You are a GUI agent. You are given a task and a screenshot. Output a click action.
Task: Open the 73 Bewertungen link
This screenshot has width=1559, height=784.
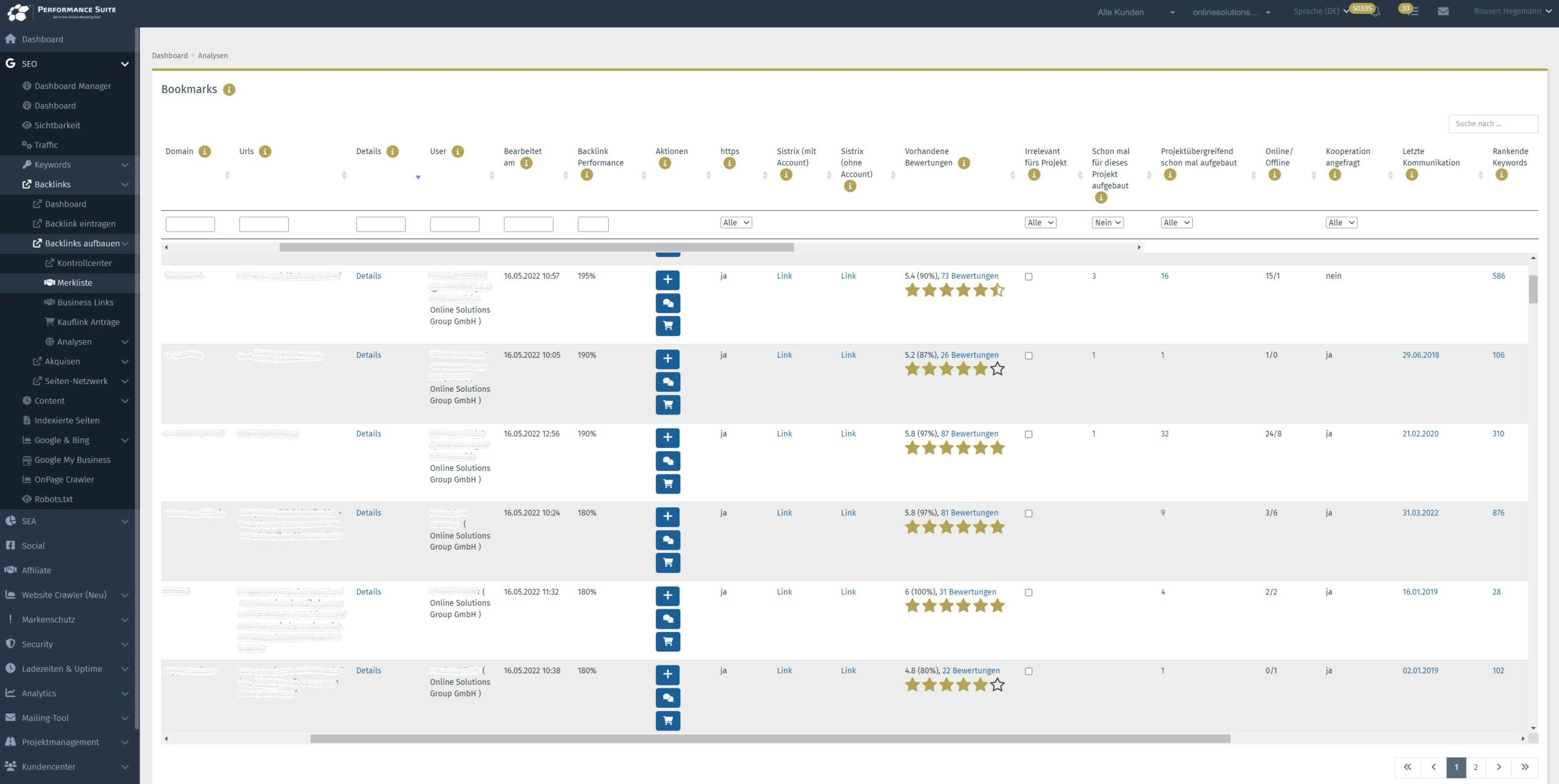[970, 276]
